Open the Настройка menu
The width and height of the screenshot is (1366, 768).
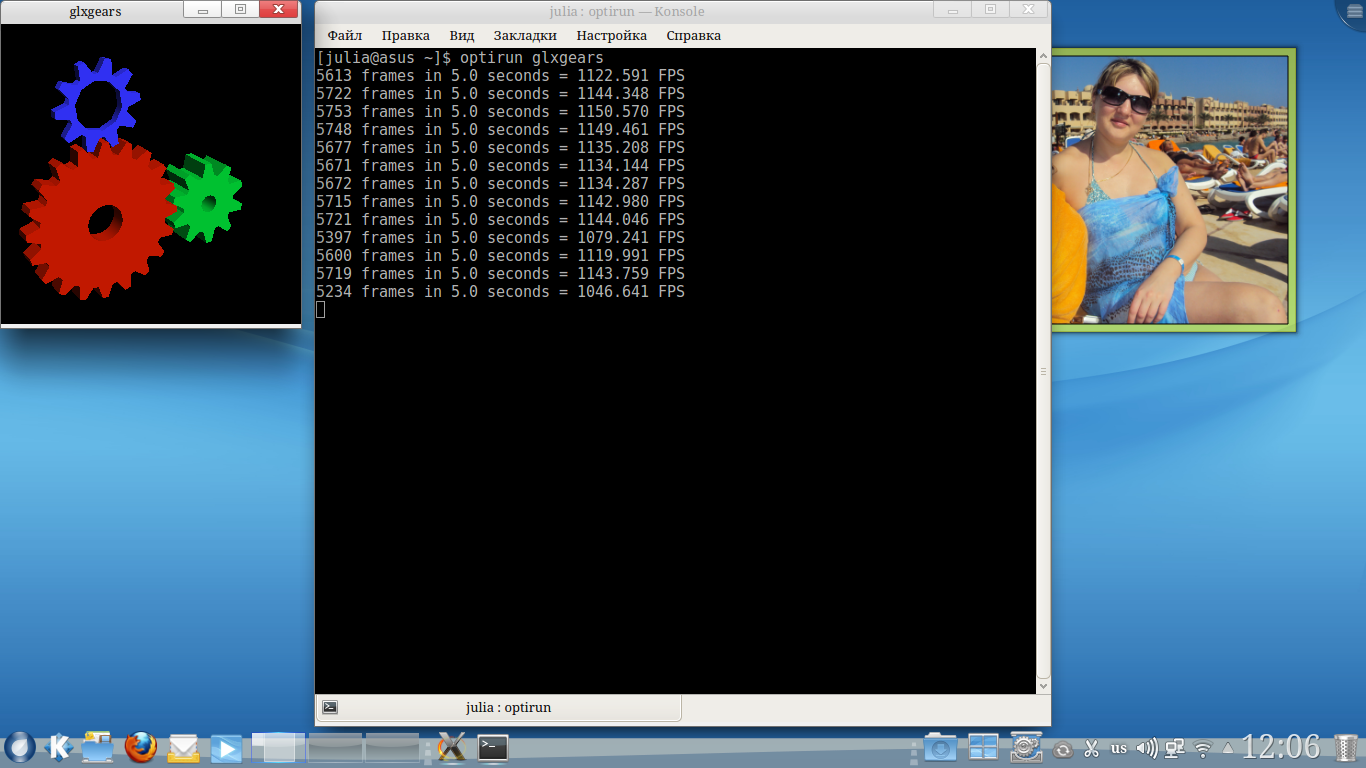pyautogui.click(x=612, y=35)
